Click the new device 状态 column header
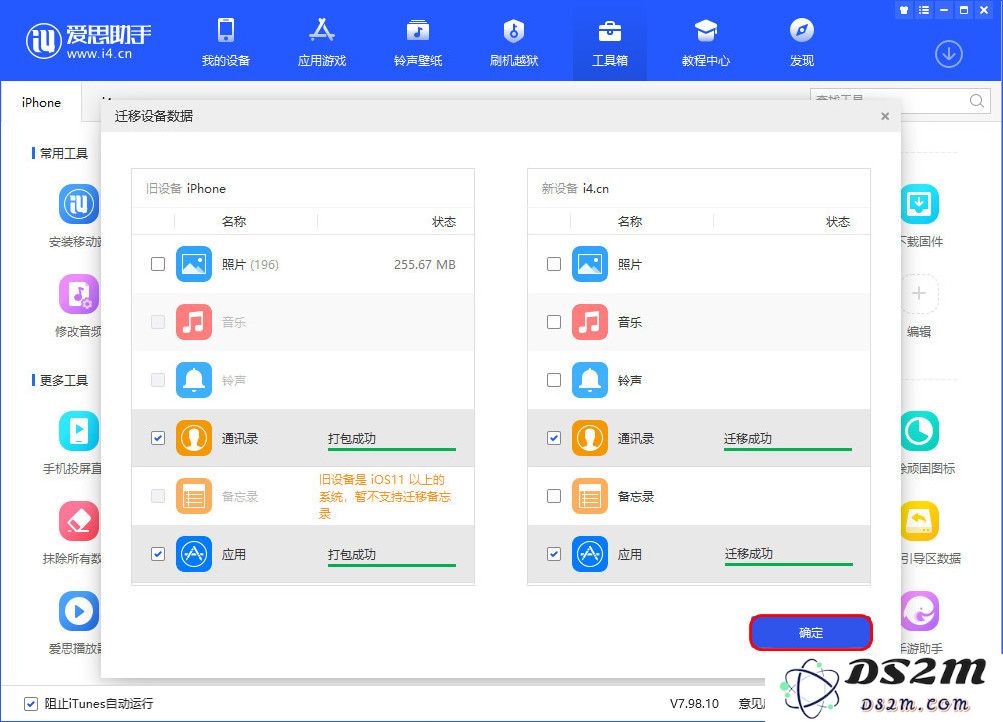The width and height of the screenshot is (1003, 722). pos(838,221)
